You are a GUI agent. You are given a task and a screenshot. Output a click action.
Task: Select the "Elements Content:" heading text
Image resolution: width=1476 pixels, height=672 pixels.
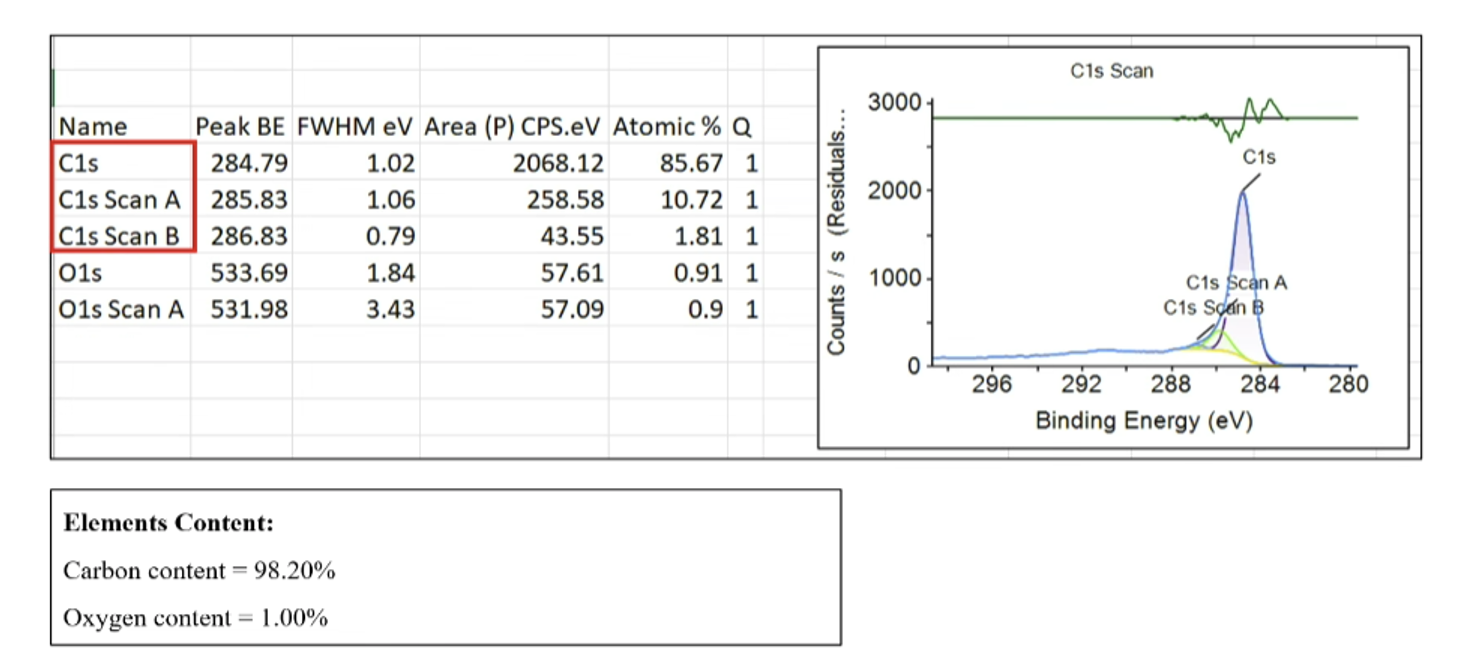[168, 523]
